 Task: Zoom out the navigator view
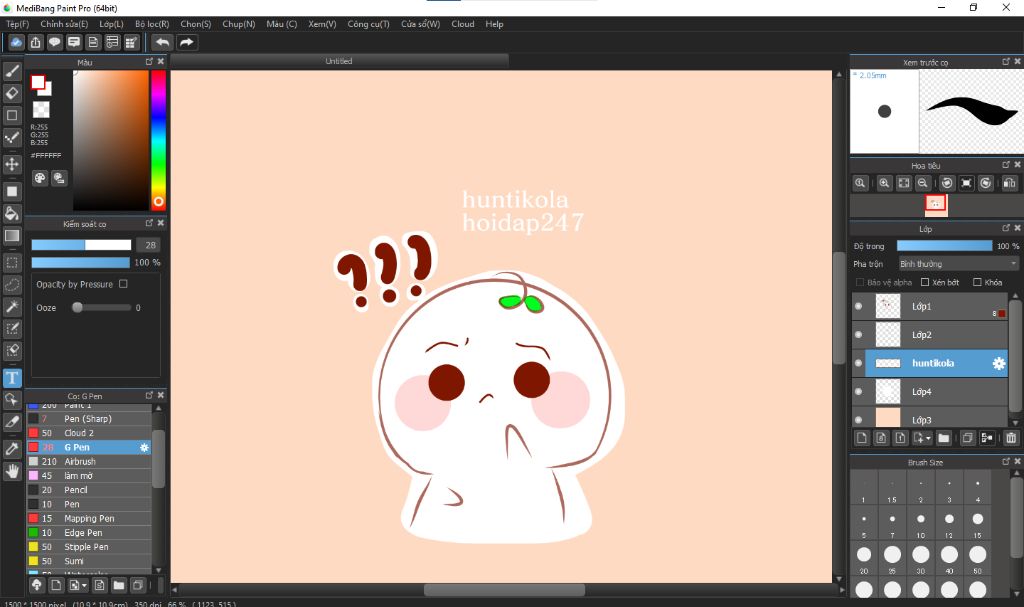click(x=922, y=184)
